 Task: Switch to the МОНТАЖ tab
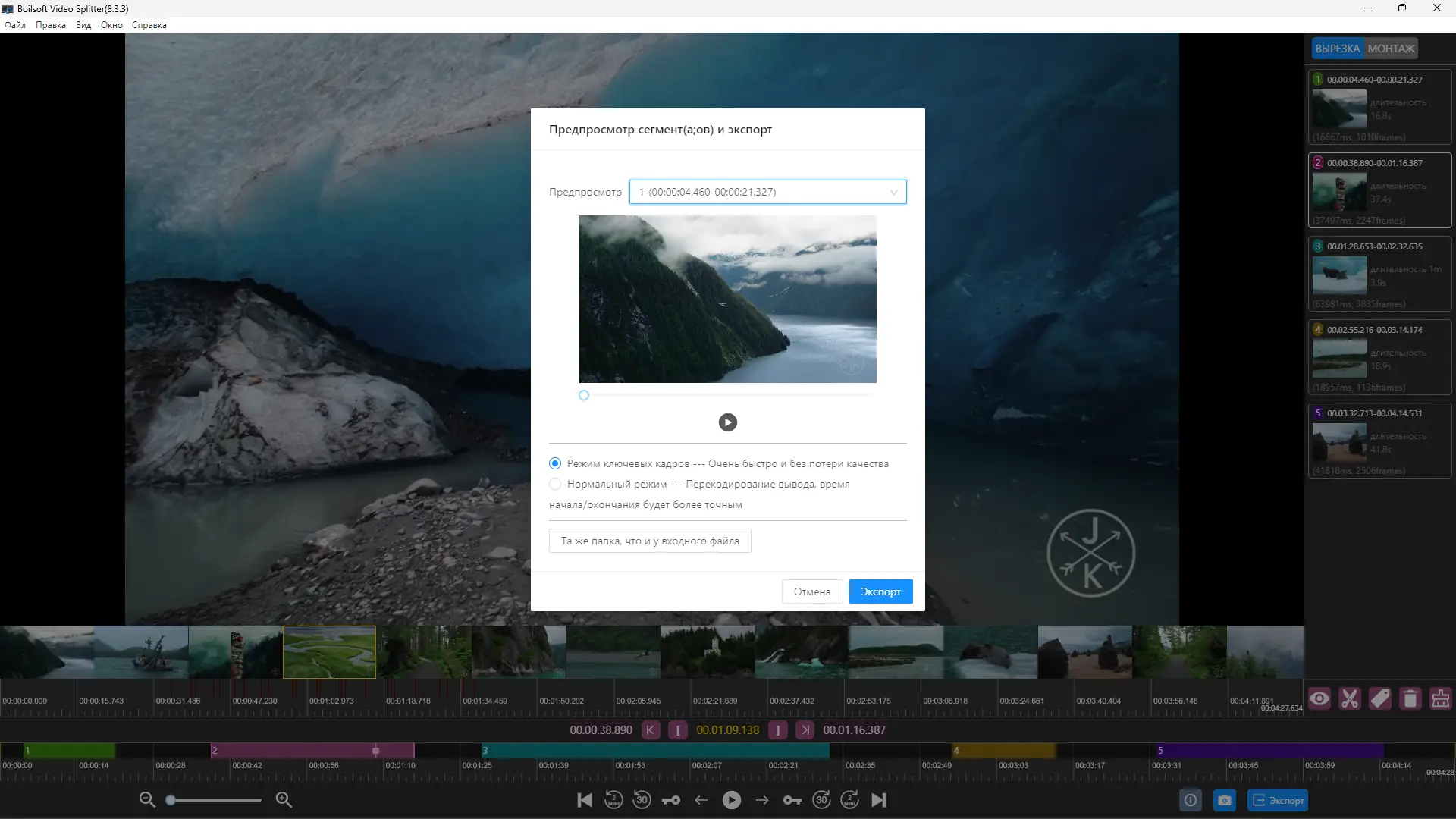(1391, 49)
